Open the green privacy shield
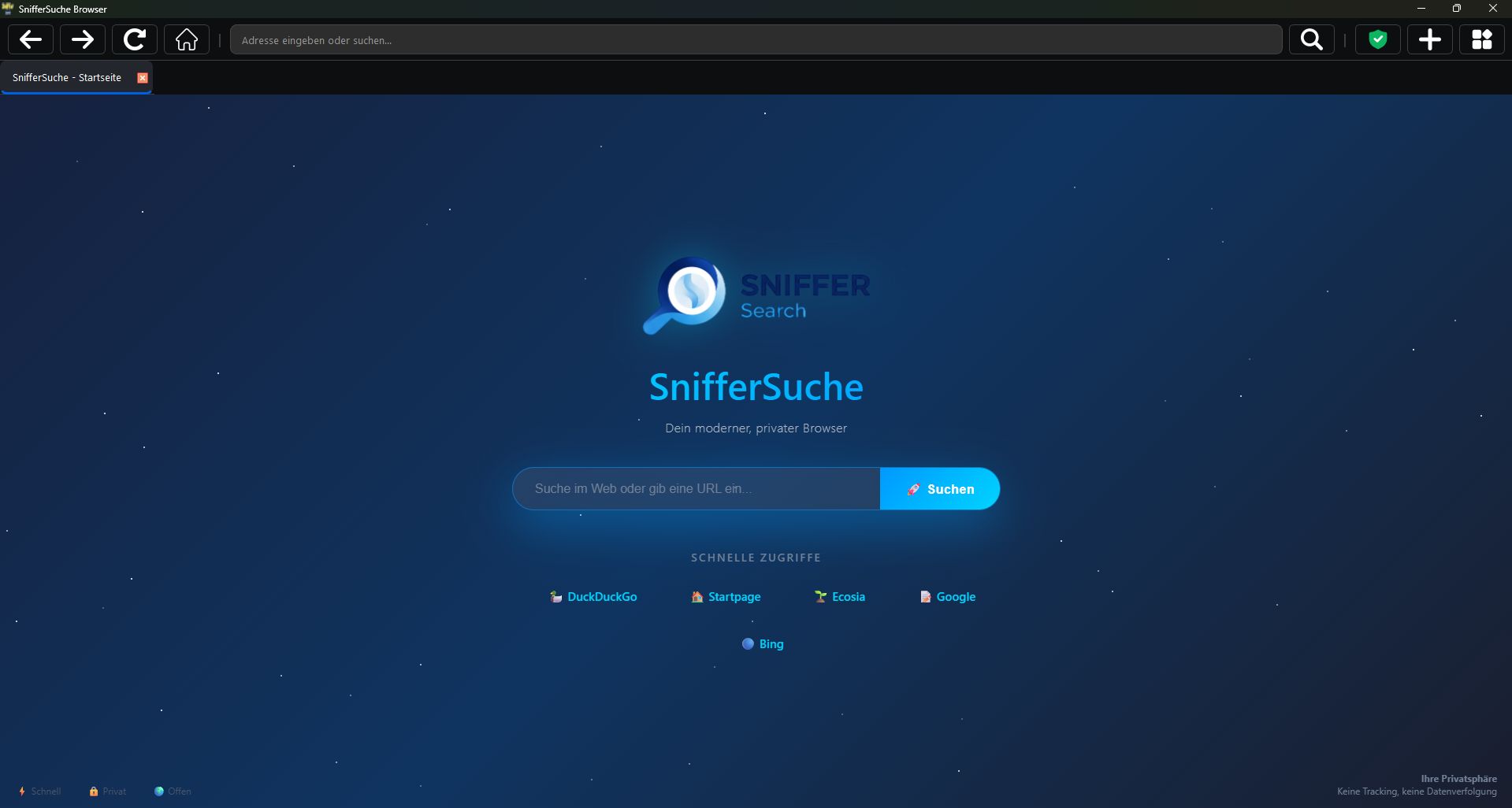1512x808 pixels. 1377,39
